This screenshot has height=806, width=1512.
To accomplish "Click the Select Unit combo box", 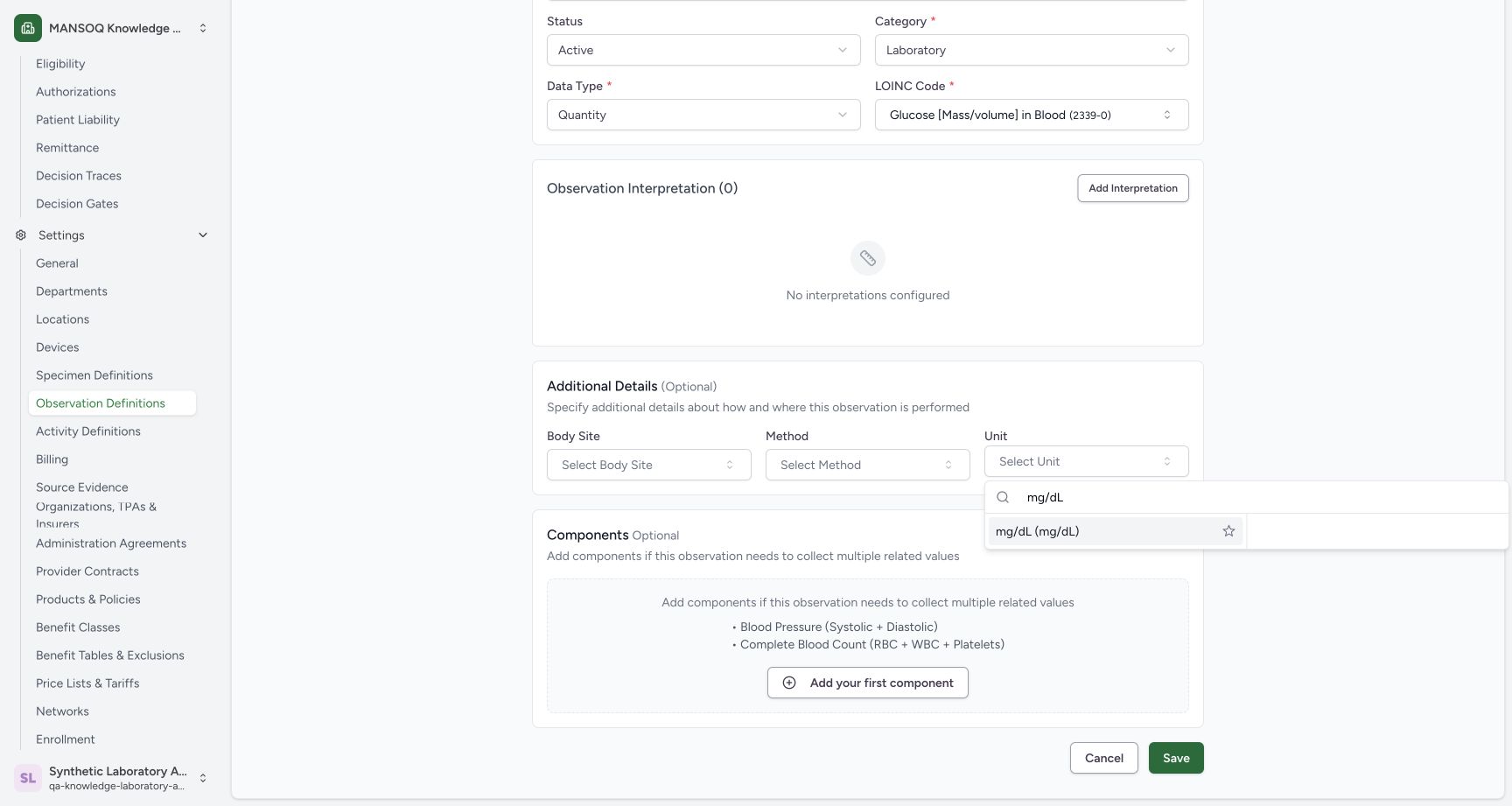I will (x=1087, y=461).
